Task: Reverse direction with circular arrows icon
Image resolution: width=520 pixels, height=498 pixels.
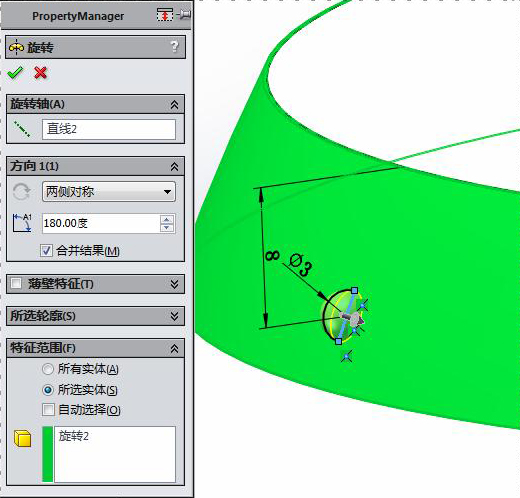Action: pos(21,192)
